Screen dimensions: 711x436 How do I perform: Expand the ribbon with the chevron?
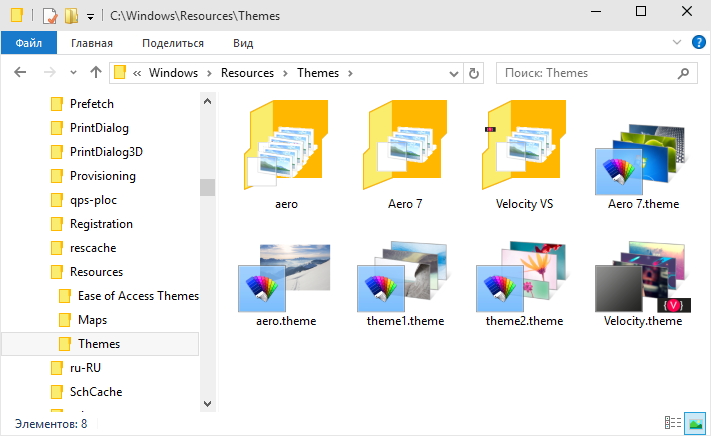pos(677,43)
